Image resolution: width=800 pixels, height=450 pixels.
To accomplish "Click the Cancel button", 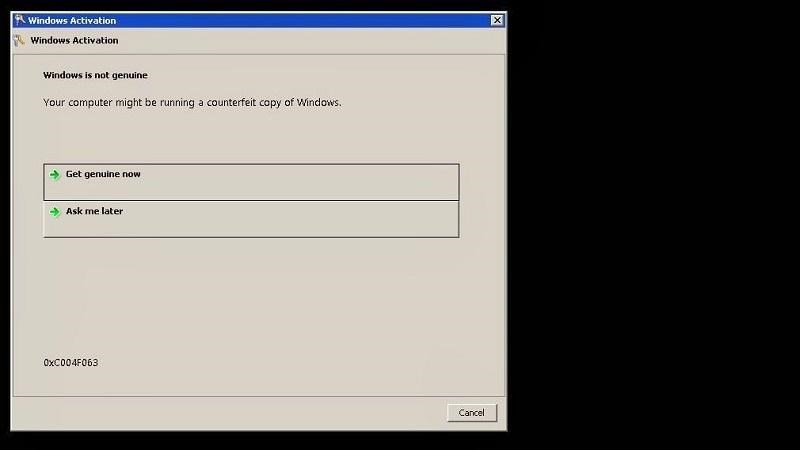I will click(x=472, y=413).
